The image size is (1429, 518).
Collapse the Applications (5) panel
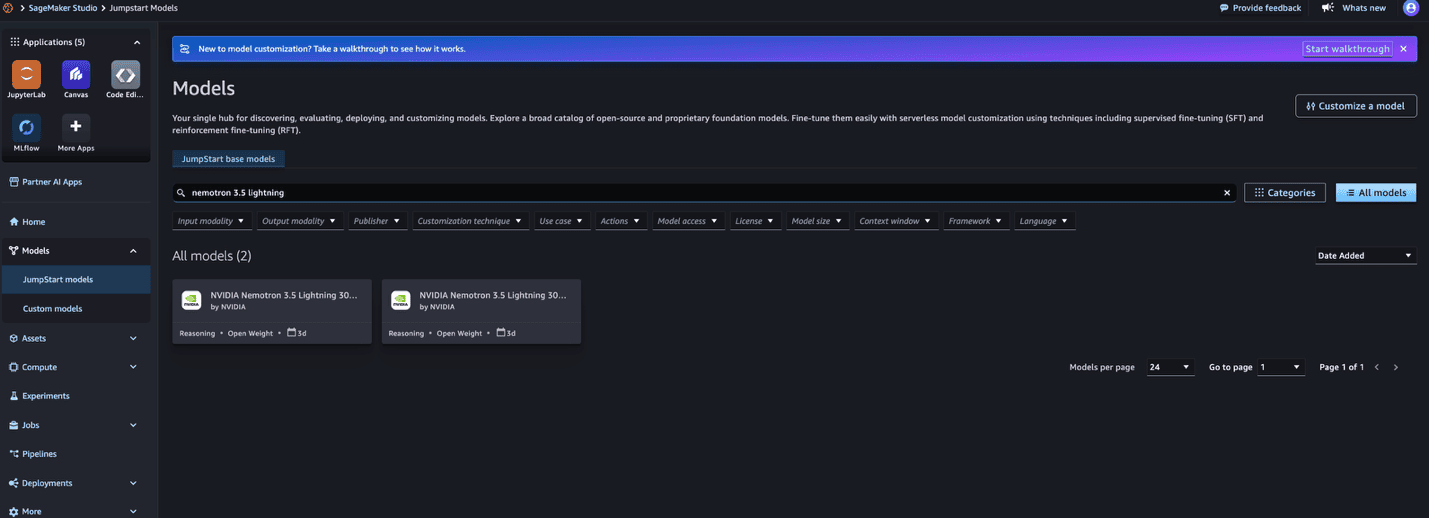tap(137, 42)
